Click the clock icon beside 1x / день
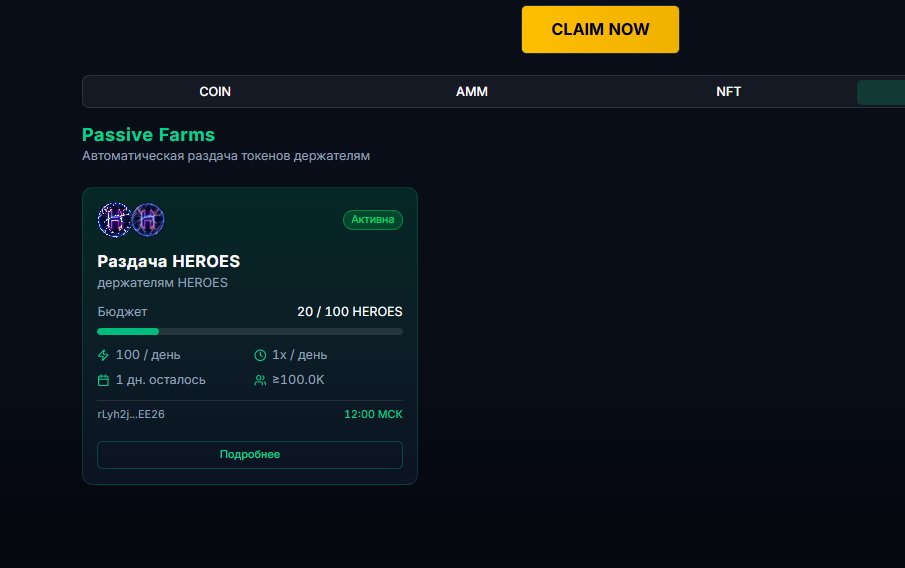Viewport: 905px width, 568px height. (x=260, y=355)
